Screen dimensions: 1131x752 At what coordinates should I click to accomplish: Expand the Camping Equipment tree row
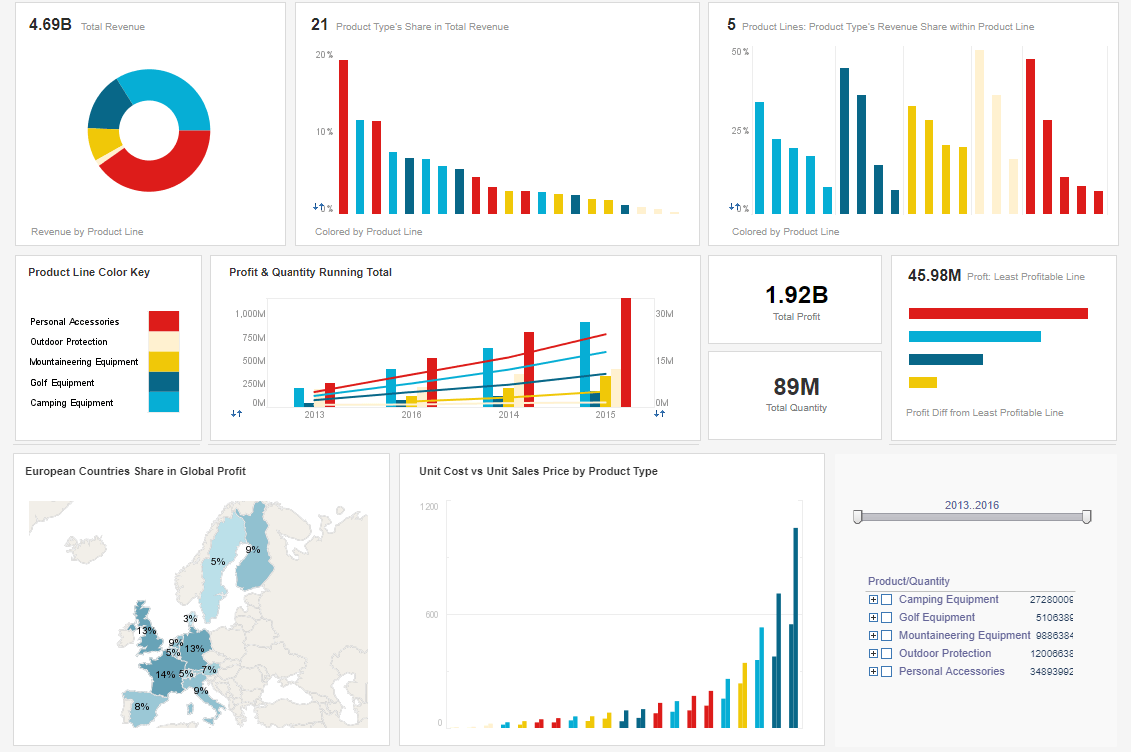pos(872,599)
